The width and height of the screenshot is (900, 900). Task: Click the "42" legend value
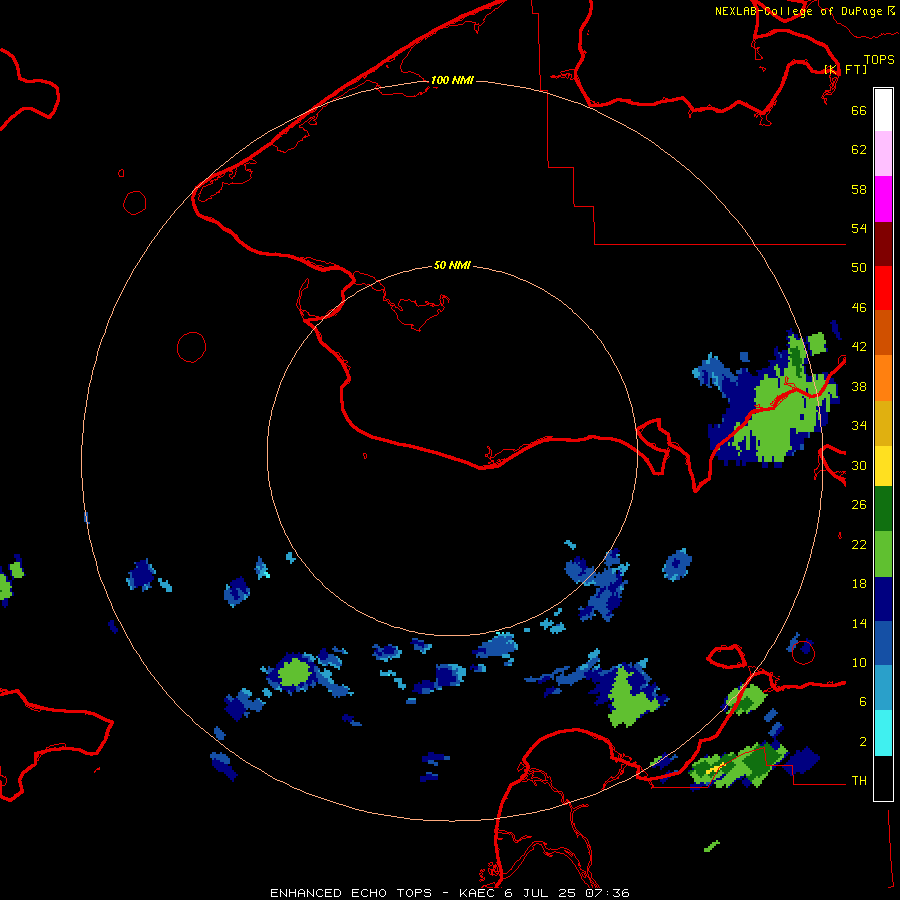pos(859,347)
